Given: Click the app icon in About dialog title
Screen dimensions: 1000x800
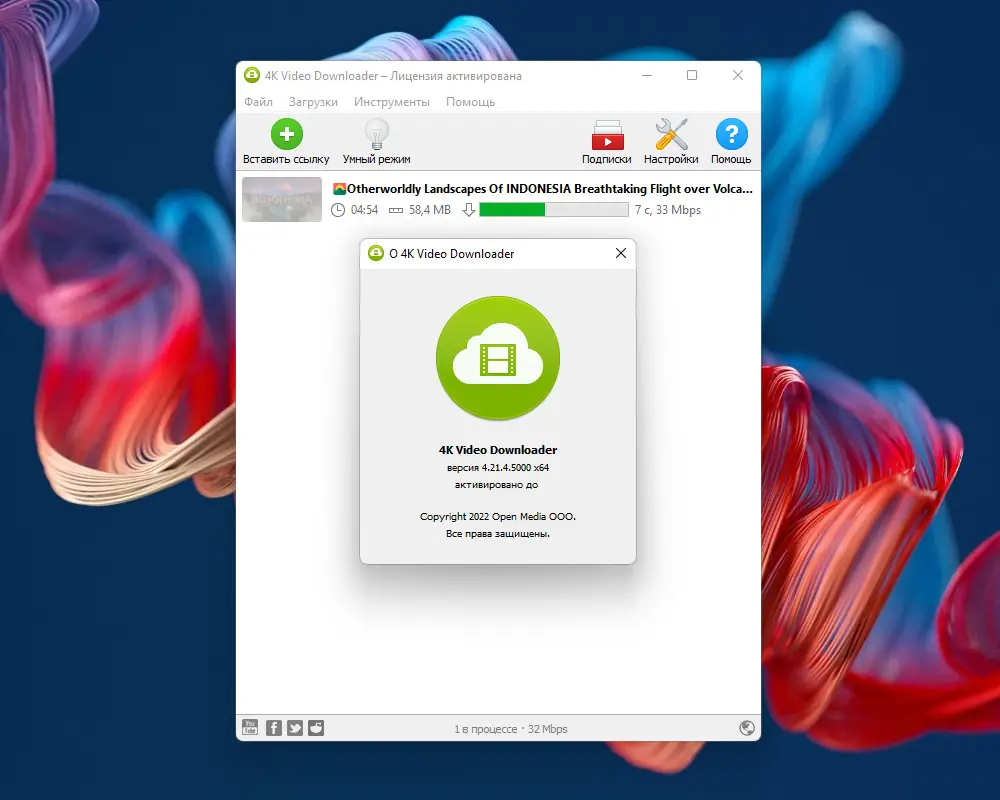Looking at the screenshot, I should [x=376, y=253].
